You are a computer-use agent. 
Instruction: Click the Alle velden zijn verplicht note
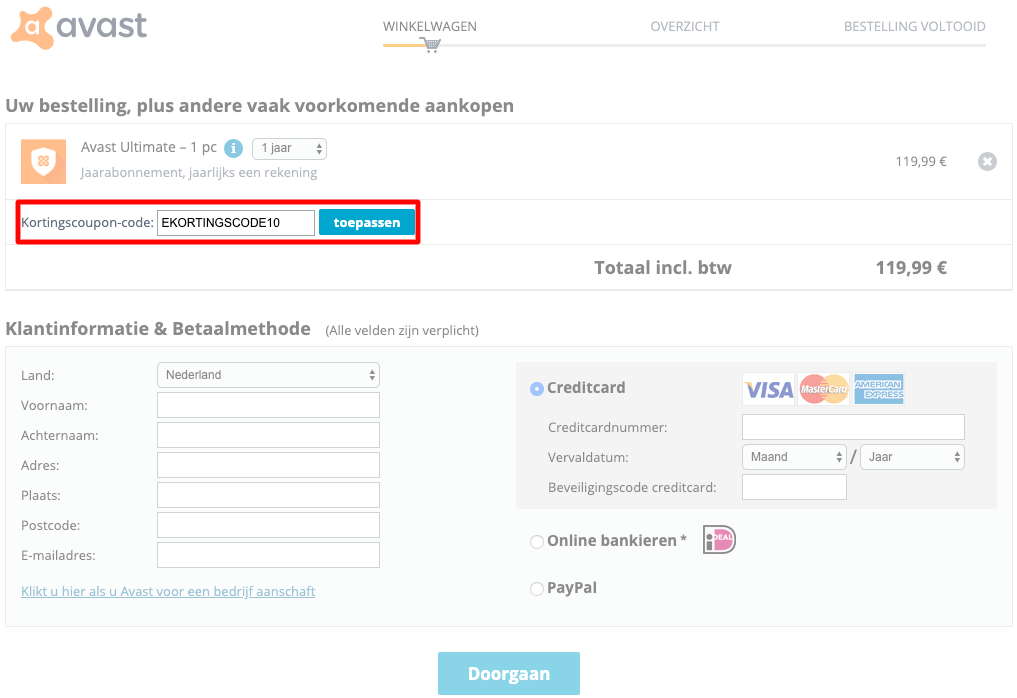point(402,331)
